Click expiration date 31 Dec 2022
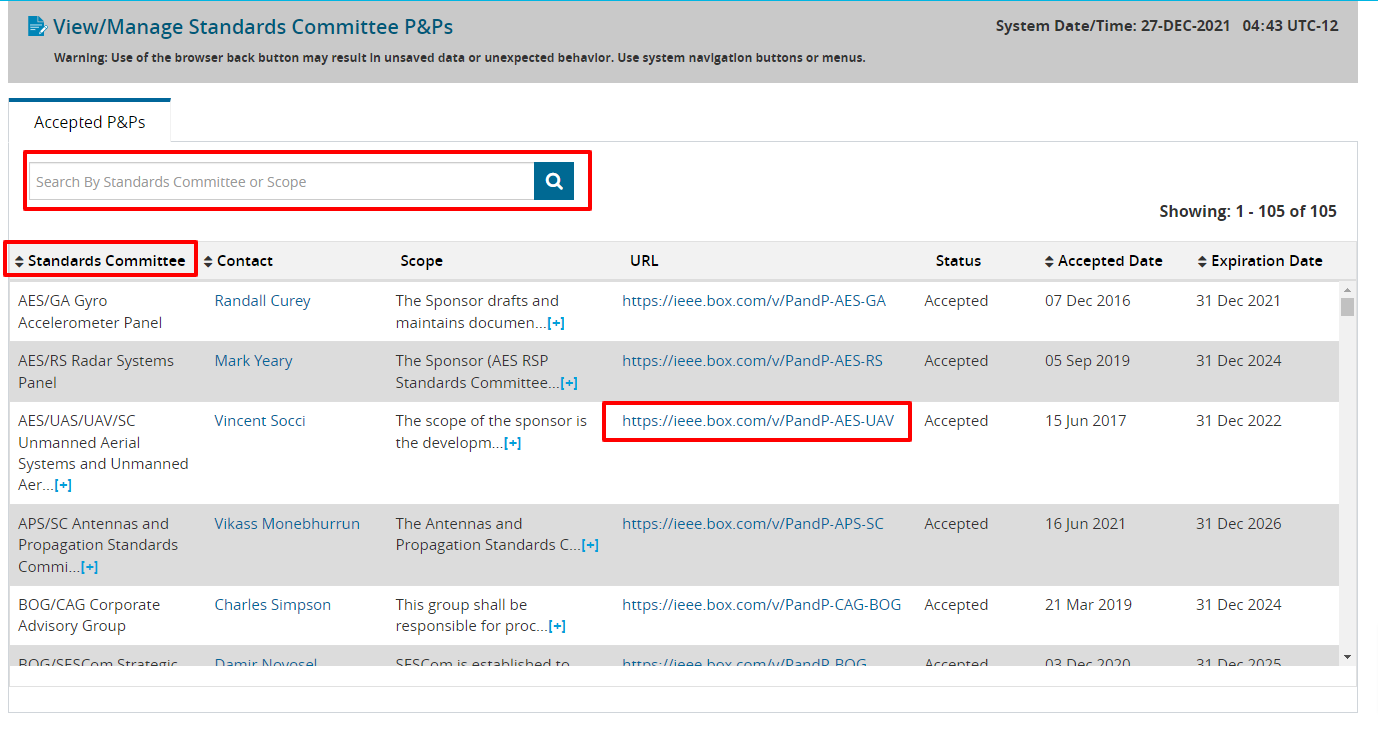 point(1238,421)
